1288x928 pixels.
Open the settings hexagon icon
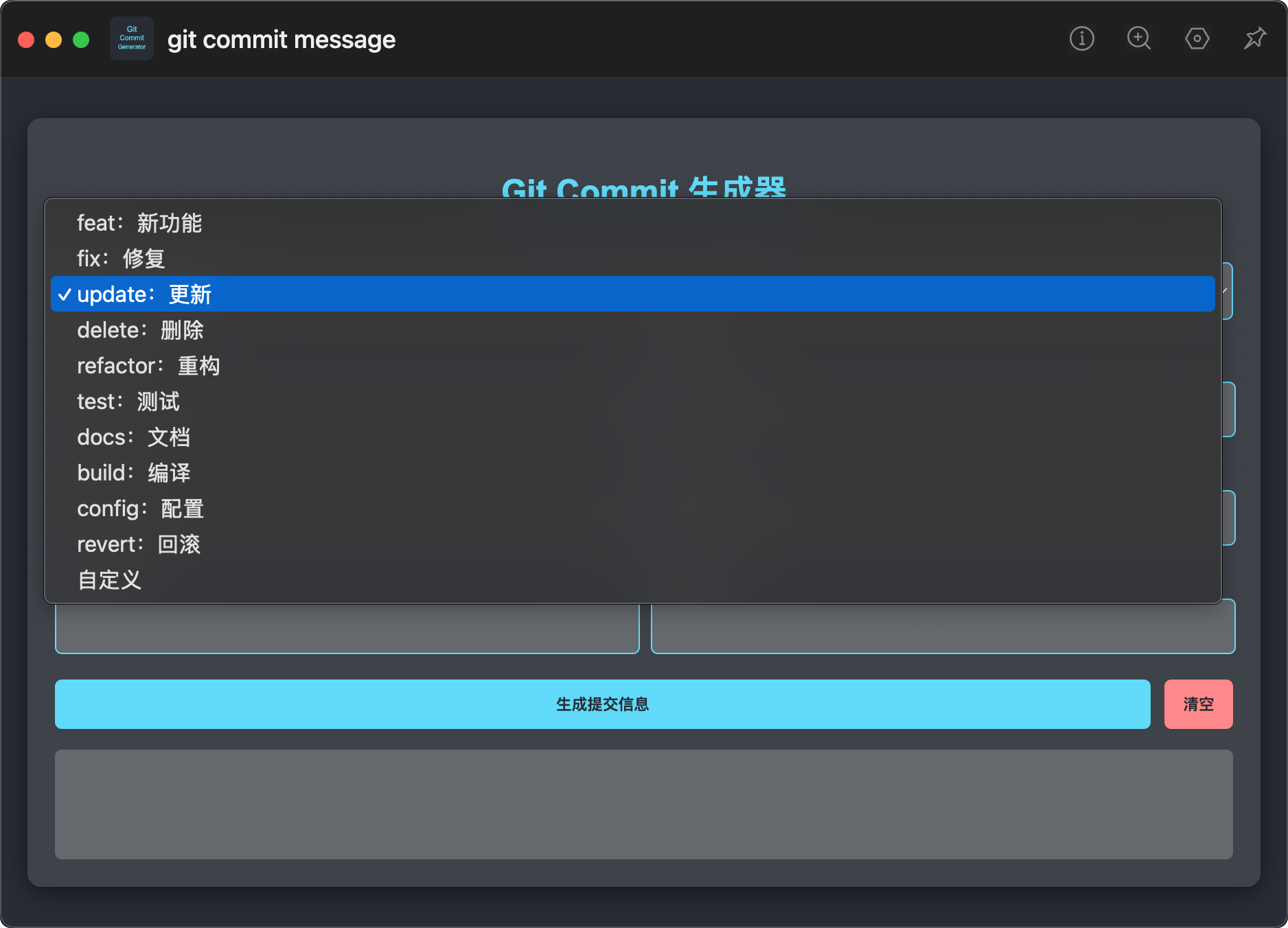tap(1197, 38)
